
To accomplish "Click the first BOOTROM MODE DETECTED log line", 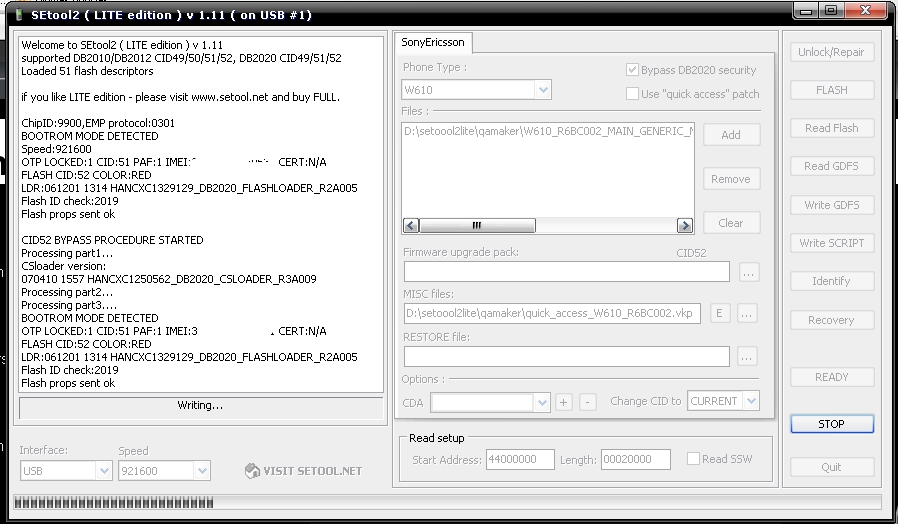I will click(x=90, y=136).
